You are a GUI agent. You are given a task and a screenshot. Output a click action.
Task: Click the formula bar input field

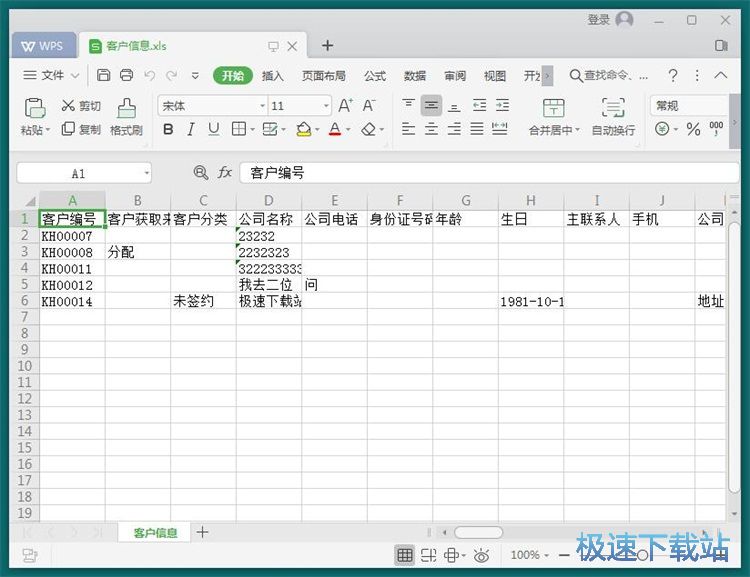(x=489, y=173)
